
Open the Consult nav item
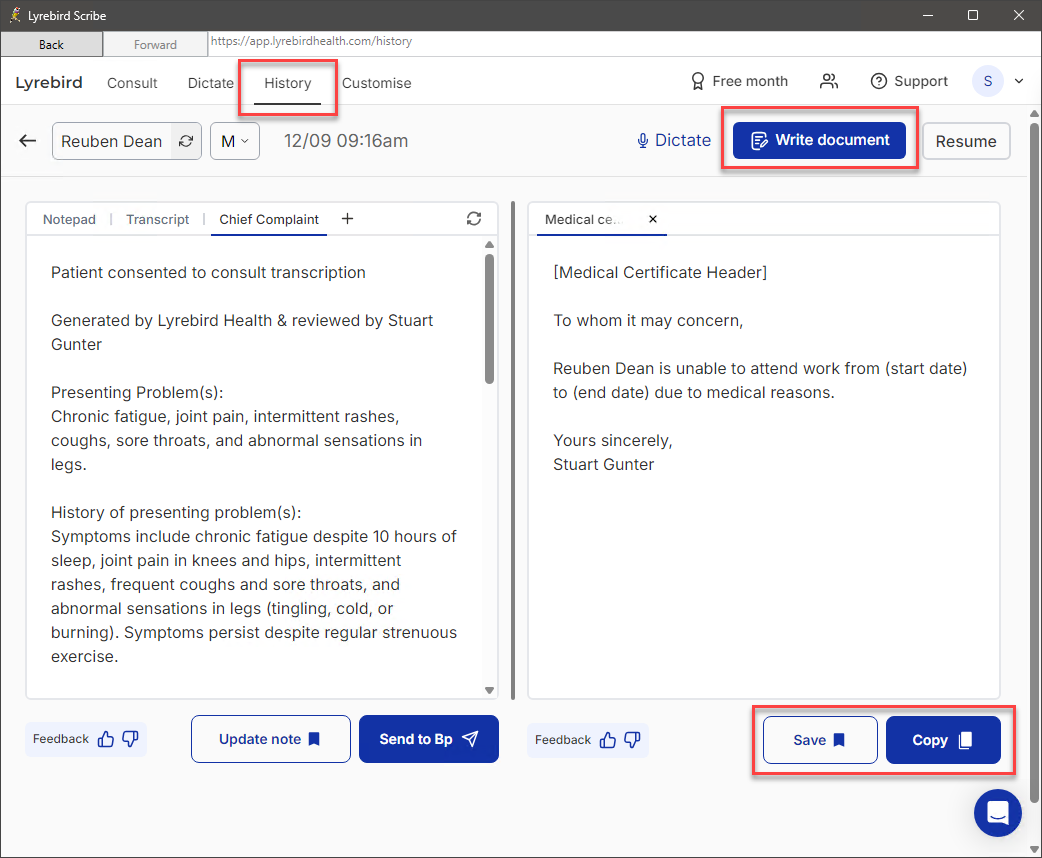(x=132, y=83)
